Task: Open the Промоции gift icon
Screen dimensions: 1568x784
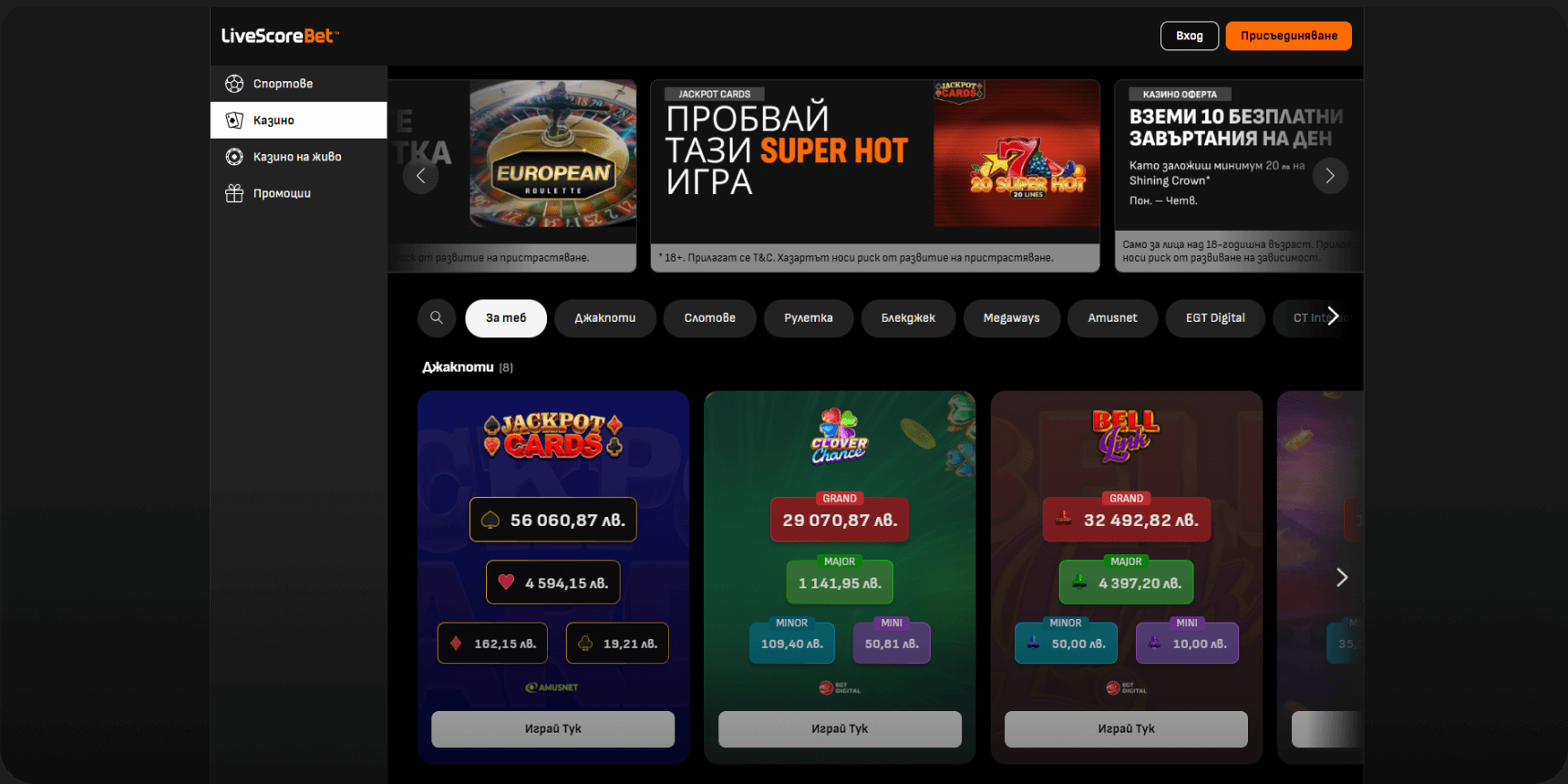Action: coord(234,193)
